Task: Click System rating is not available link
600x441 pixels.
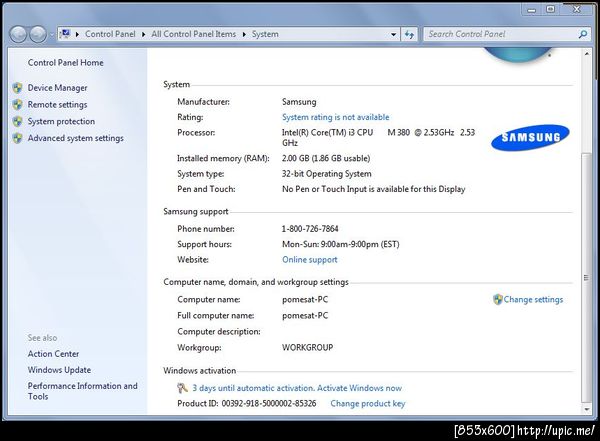Action: [336, 117]
